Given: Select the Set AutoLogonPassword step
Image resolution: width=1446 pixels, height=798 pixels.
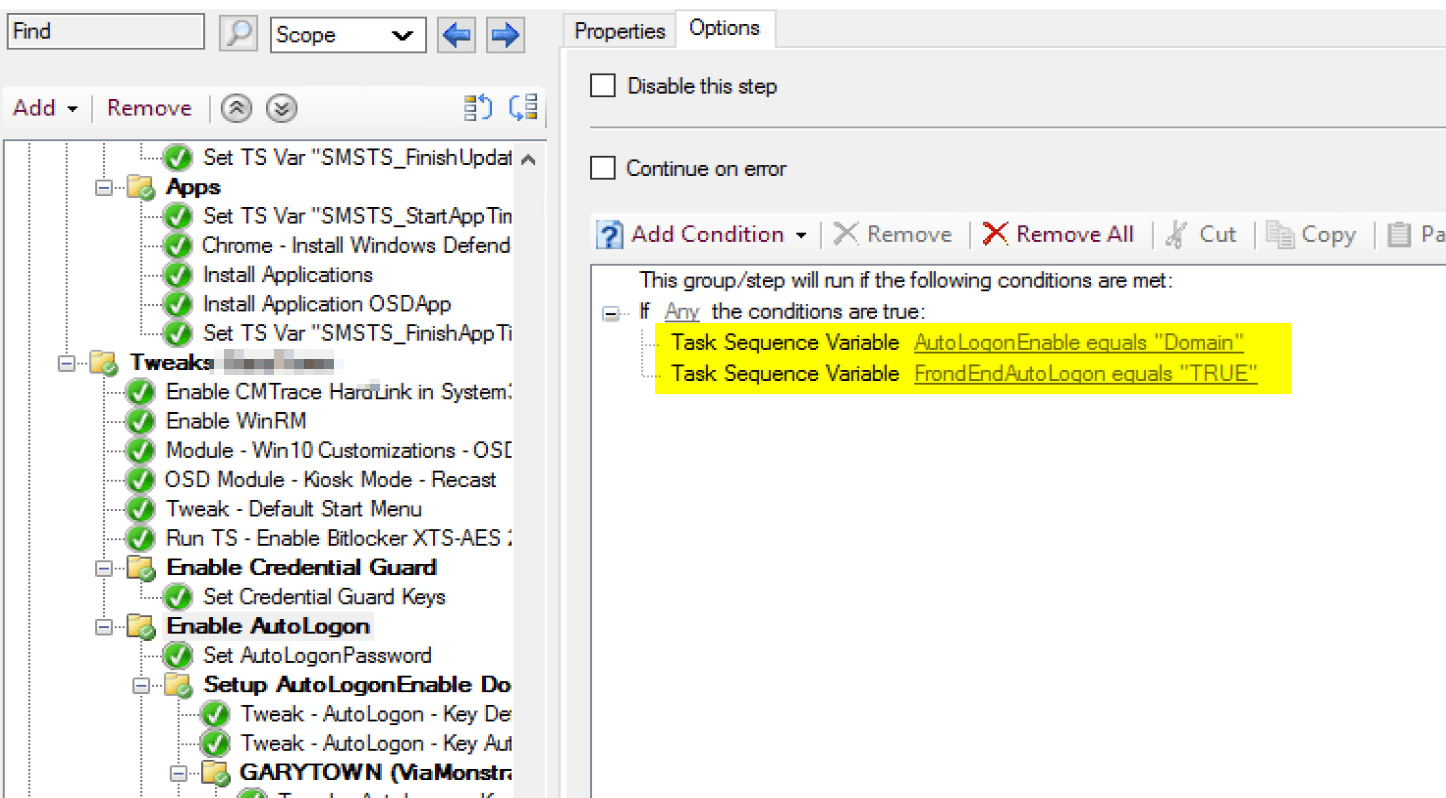Looking at the screenshot, I should pos(316,656).
